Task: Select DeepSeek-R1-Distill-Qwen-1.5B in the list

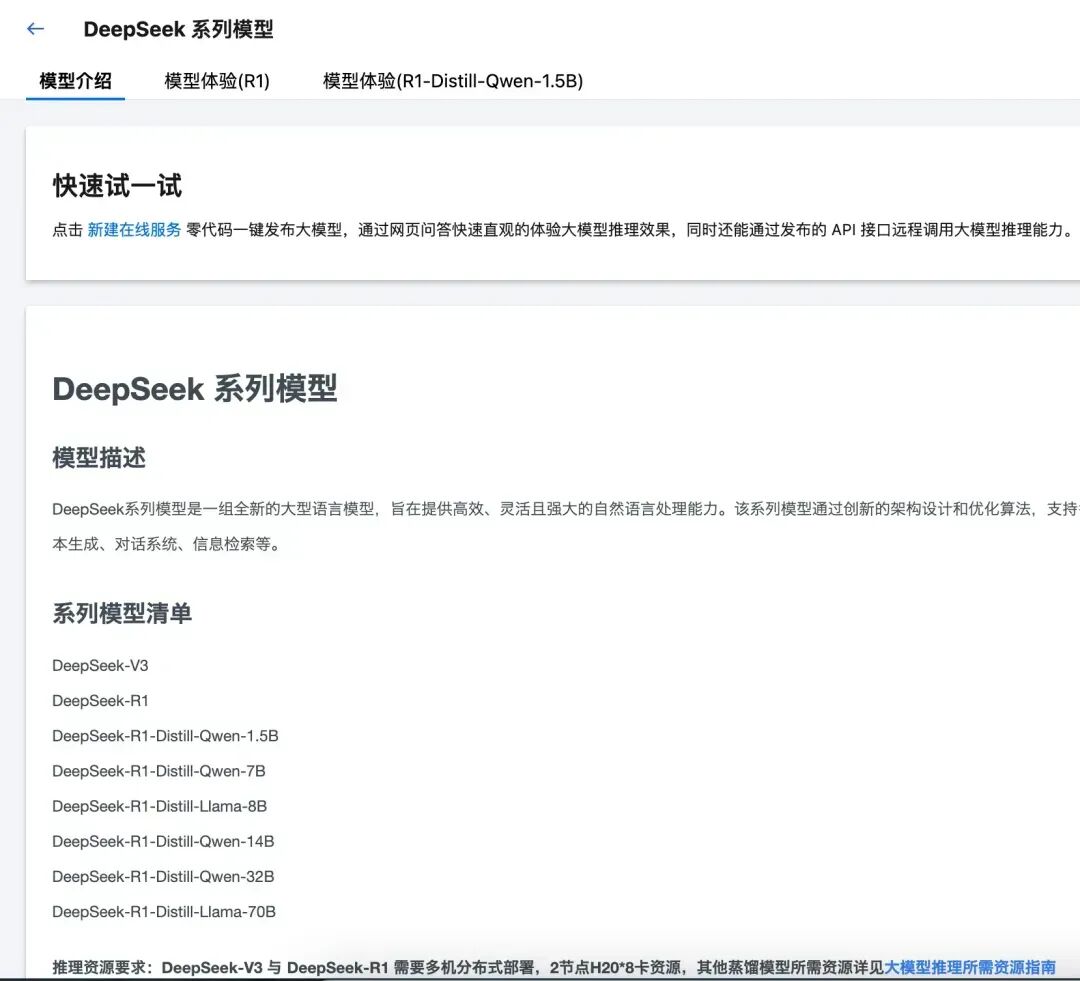Action: (x=165, y=736)
